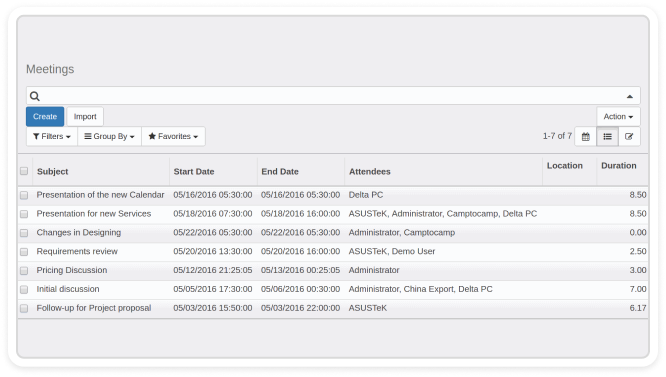The image size is (666, 377).
Task: Open the form view edit icon
Action: [x=629, y=136]
